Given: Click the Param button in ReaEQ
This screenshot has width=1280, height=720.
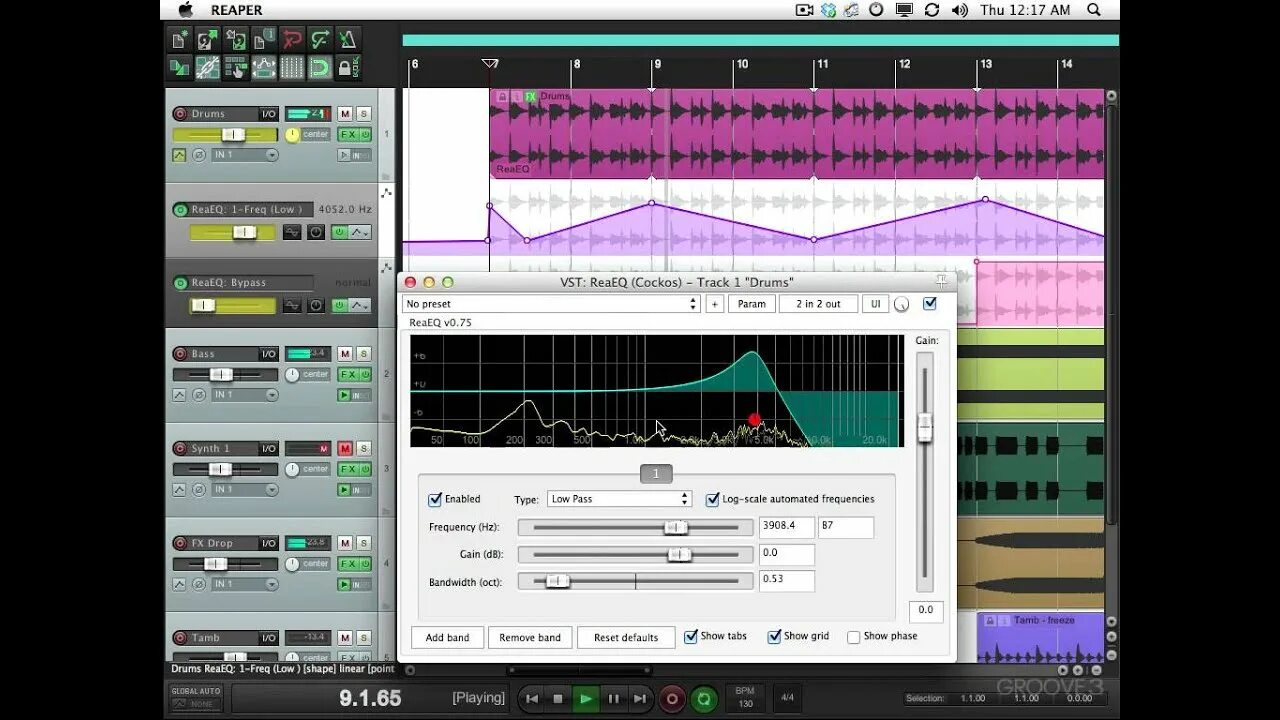Looking at the screenshot, I should pyautogui.click(x=752, y=304).
